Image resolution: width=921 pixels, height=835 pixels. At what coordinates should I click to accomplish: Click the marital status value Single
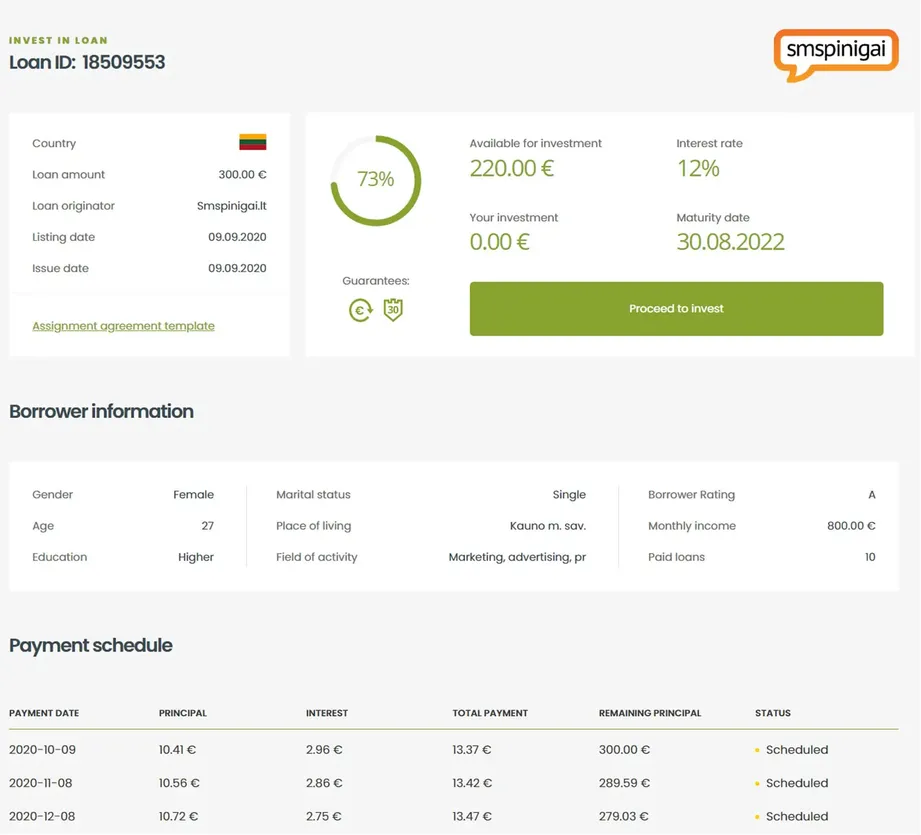click(569, 495)
